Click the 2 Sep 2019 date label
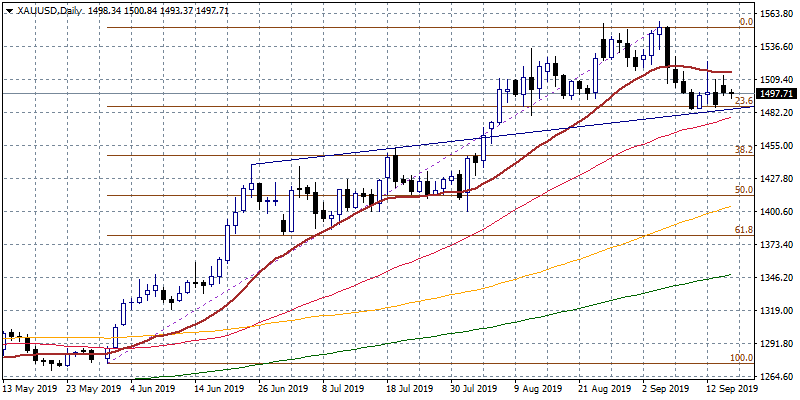Image resolution: width=800 pixels, height=400 pixels. [x=666, y=388]
